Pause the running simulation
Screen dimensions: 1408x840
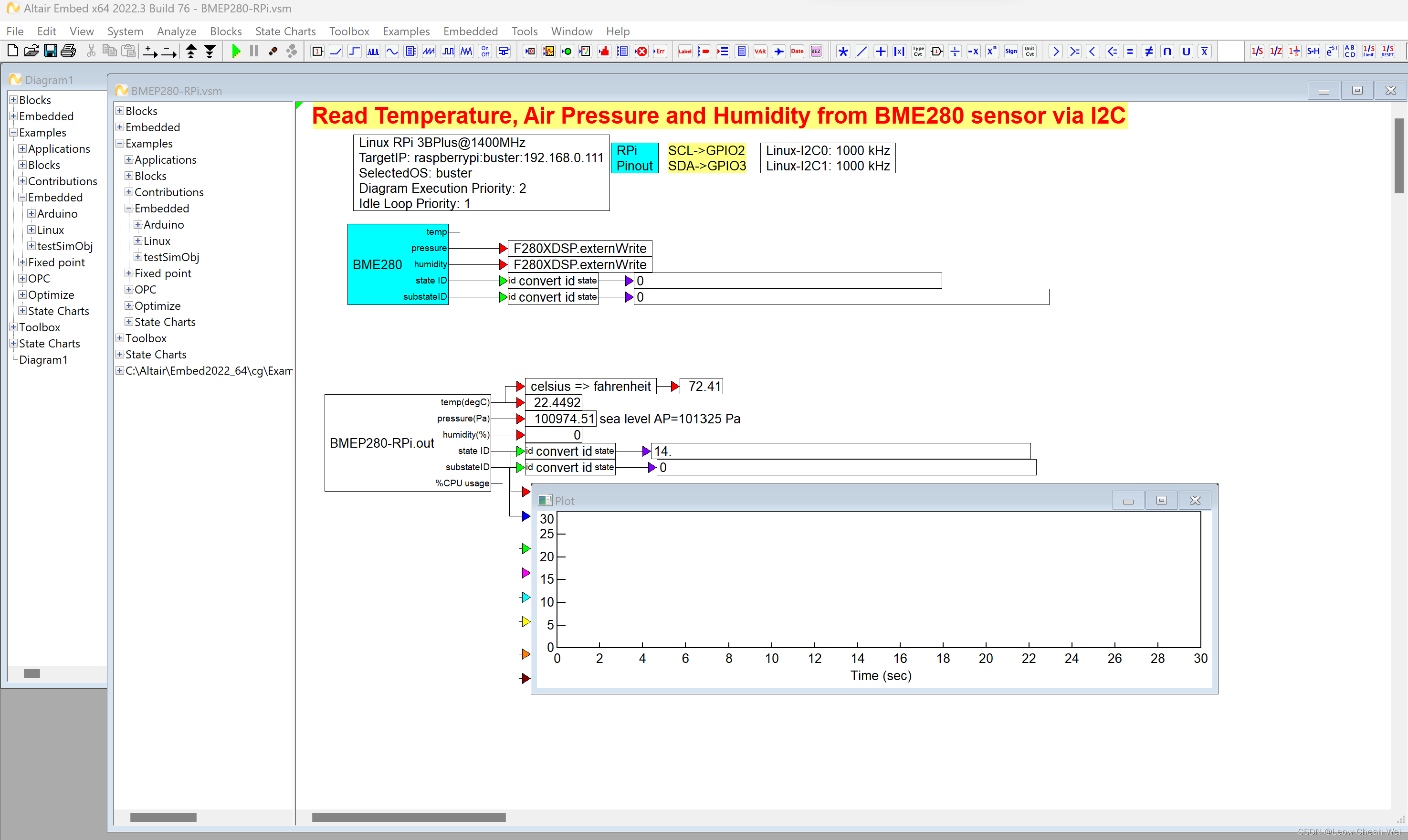pyautogui.click(x=253, y=51)
